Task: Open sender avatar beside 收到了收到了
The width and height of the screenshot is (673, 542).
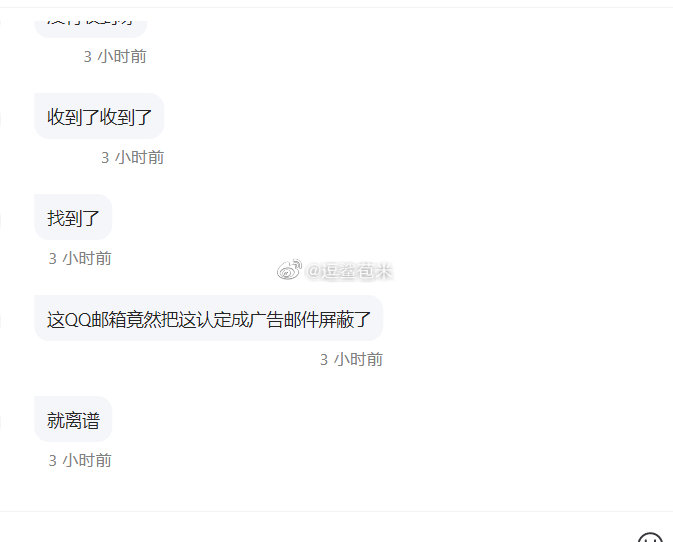Action: point(0,118)
